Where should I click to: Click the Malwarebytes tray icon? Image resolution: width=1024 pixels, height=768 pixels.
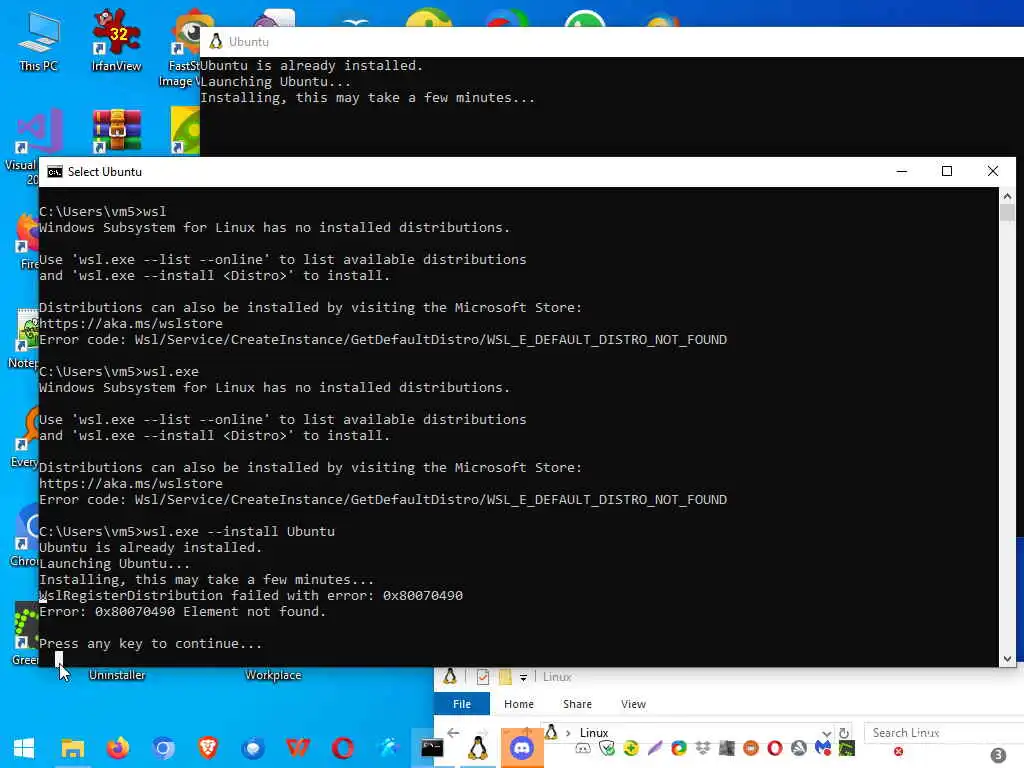pos(823,748)
